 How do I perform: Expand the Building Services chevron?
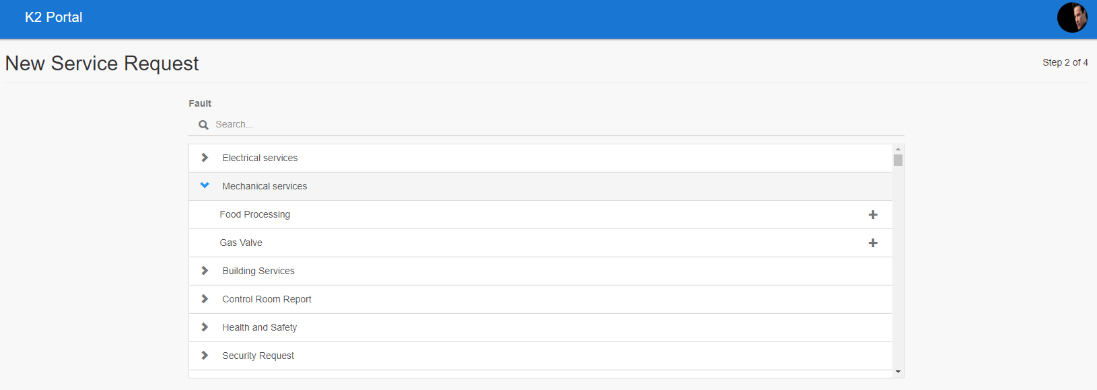point(205,270)
